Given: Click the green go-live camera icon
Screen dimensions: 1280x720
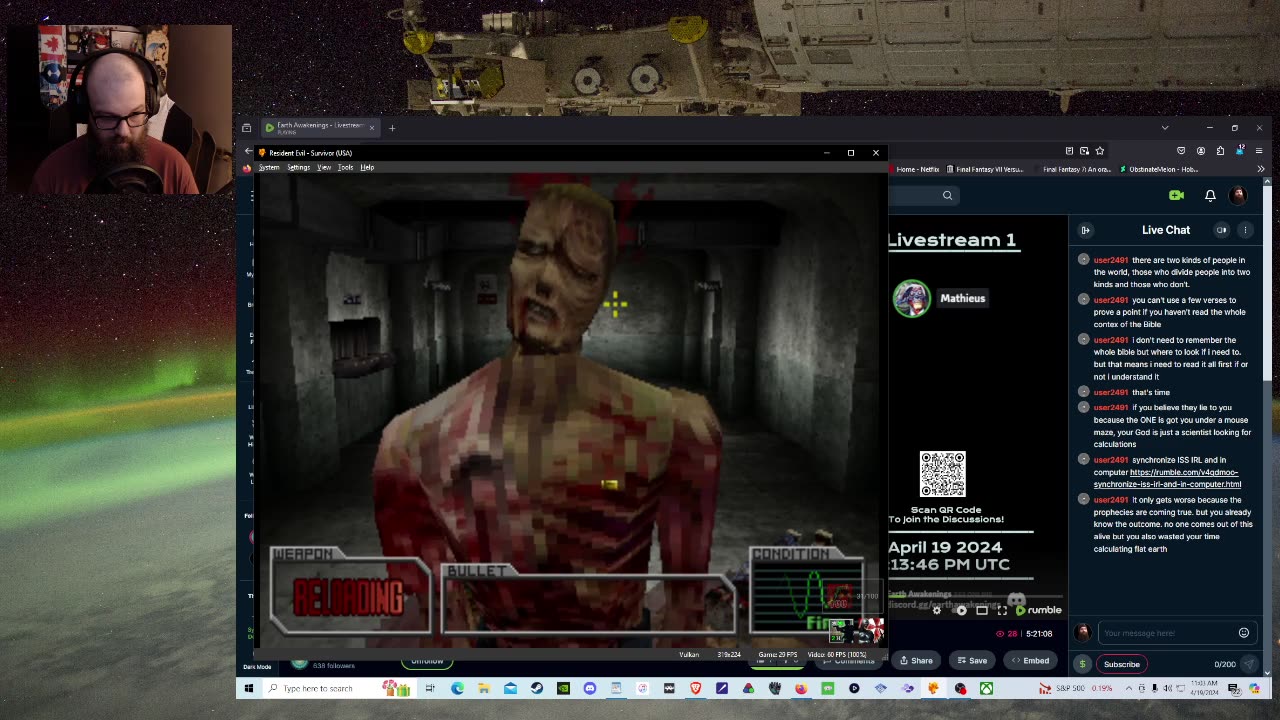Looking at the screenshot, I should (1177, 195).
